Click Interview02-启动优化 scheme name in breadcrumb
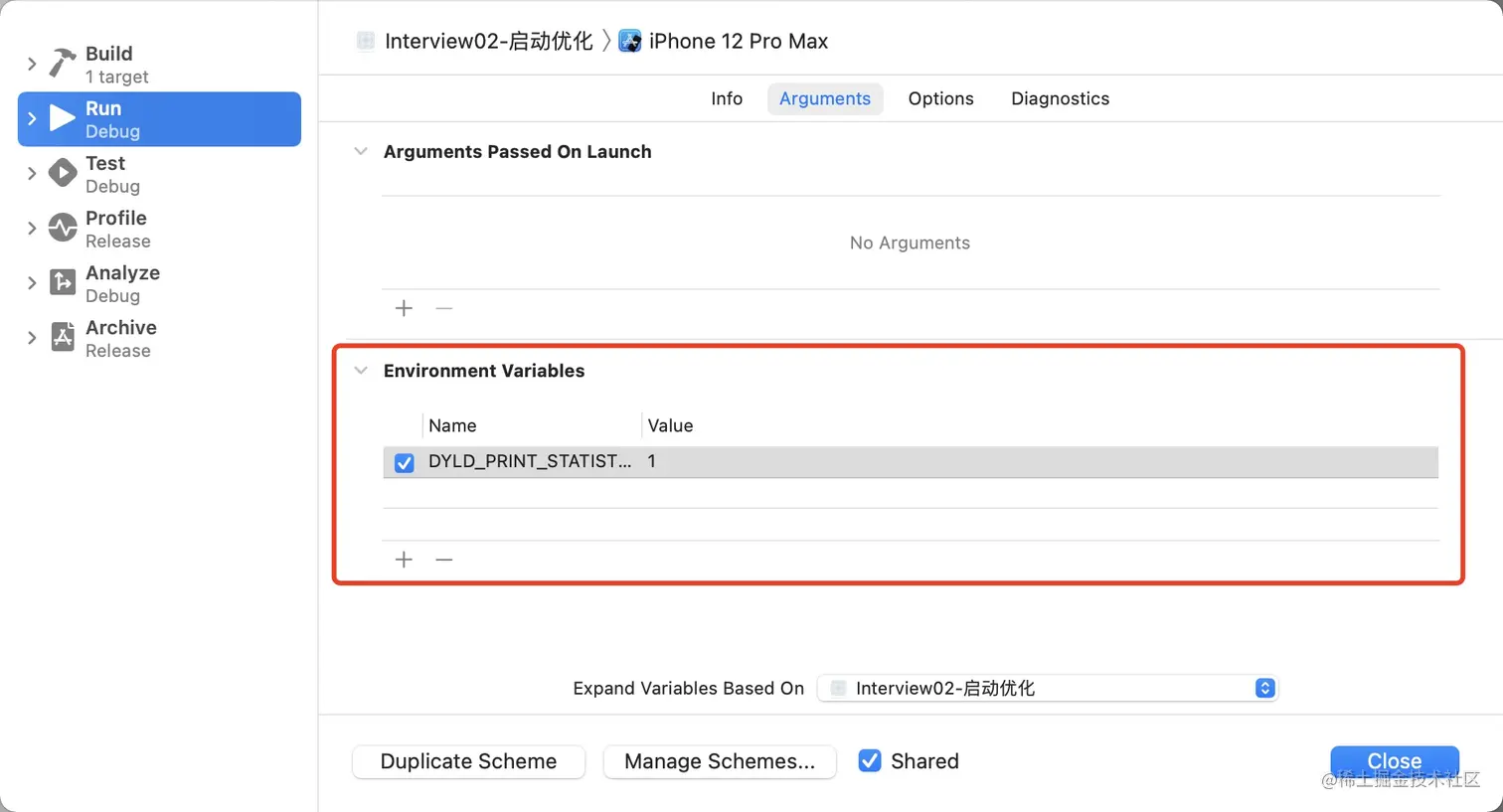Image resolution: width=1503 pixels, height=812 pixels. point(489,41)
